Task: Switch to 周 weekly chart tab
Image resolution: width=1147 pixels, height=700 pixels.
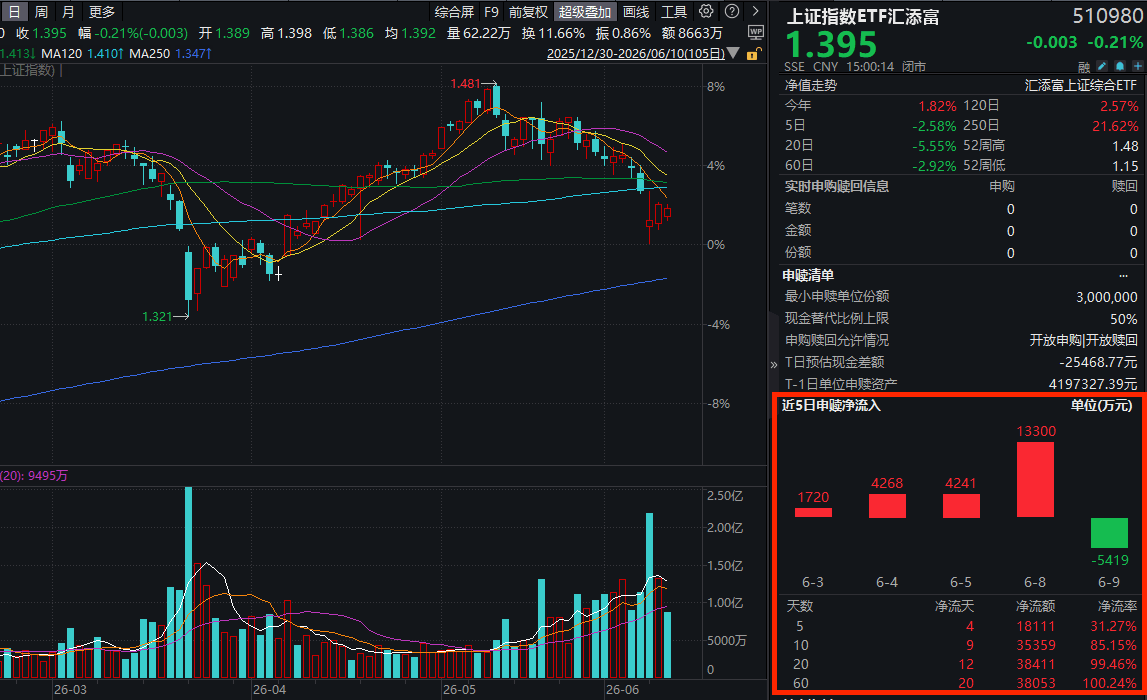Action: coord(41,12)
